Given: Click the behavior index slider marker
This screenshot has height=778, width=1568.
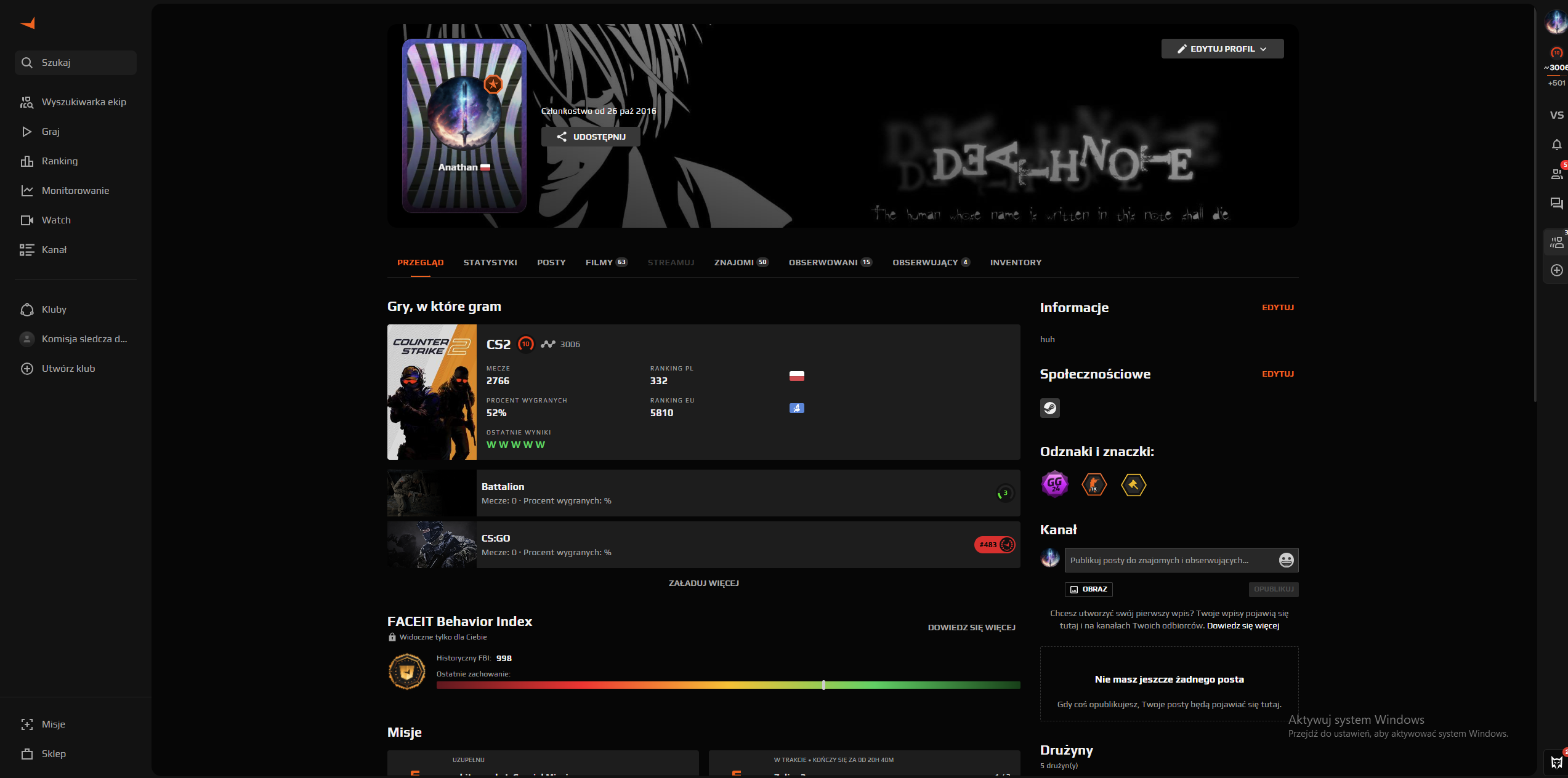Looking at the screenshot, I should tap(823, 685).
